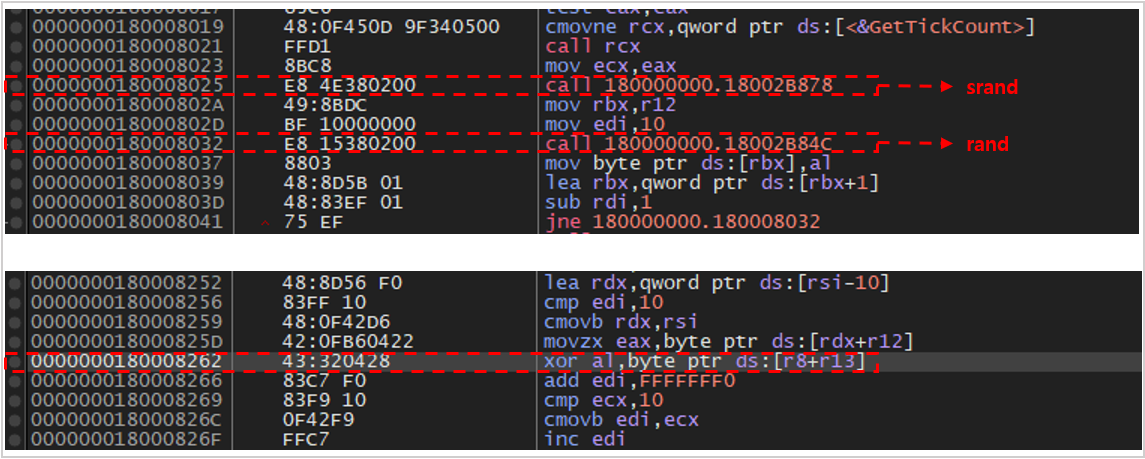Toggle breakpoint dot at address 0000000180008262
The image size is (1145, 459).
coord(14,361)
